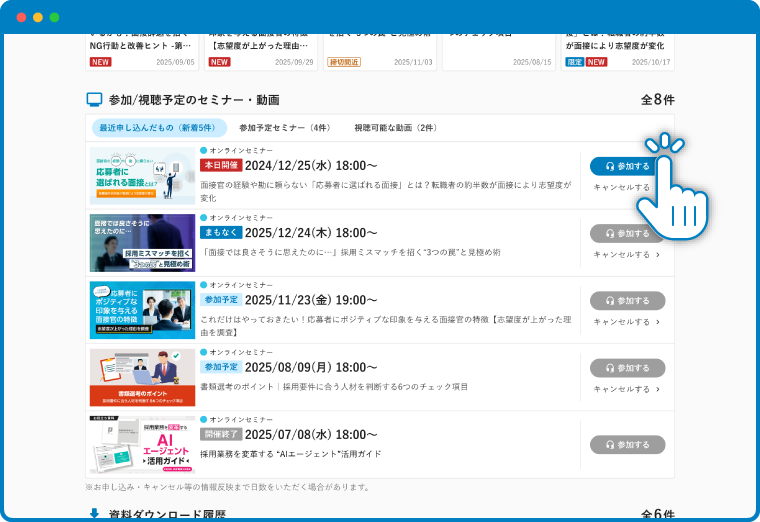Click the まもなく badge on 12/24 seminar
Image resolution: width=760 pixels, height=522 pixels.
point(221,232)
